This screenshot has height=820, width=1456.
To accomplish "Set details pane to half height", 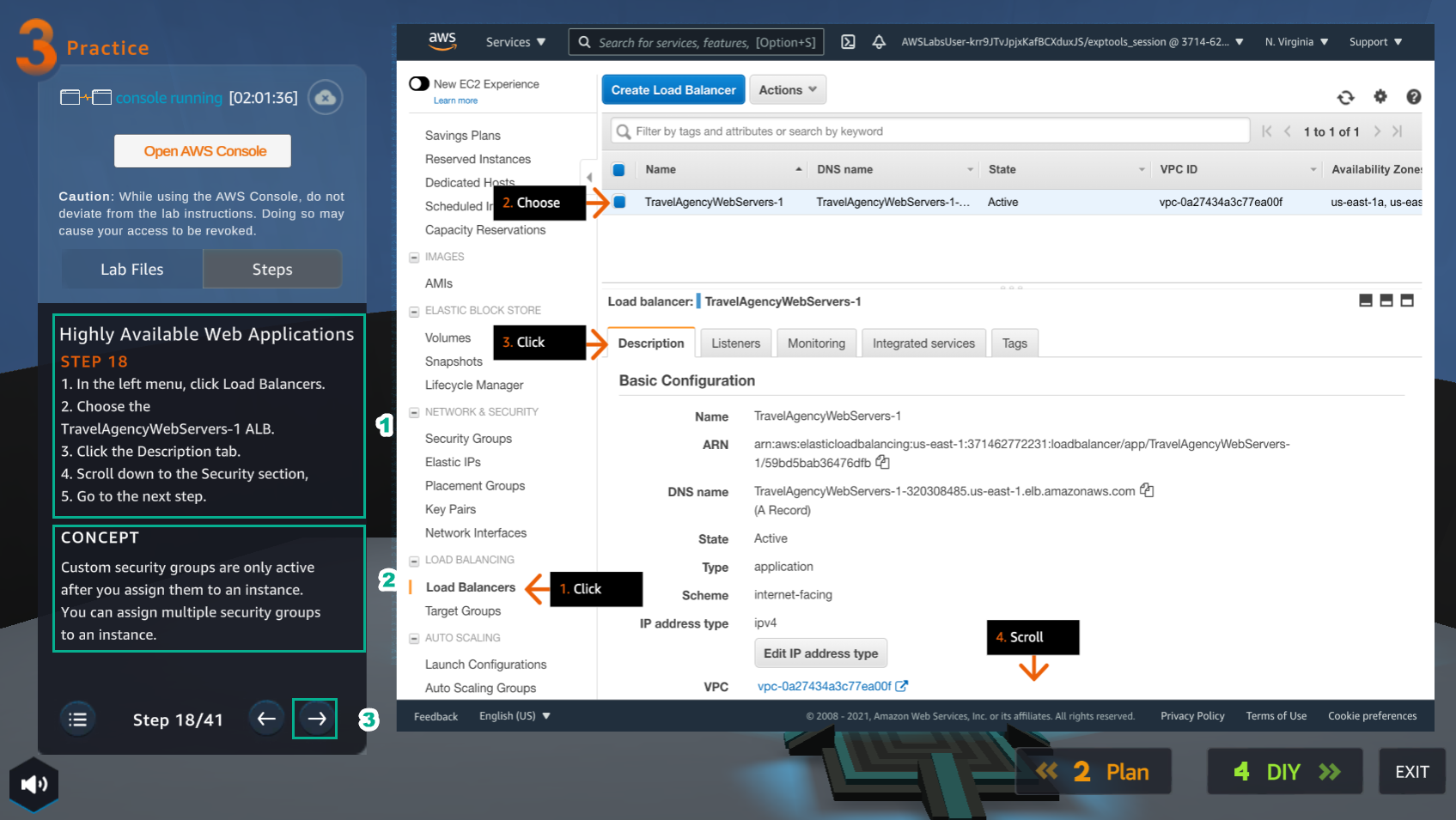I will coord(1386,301).
